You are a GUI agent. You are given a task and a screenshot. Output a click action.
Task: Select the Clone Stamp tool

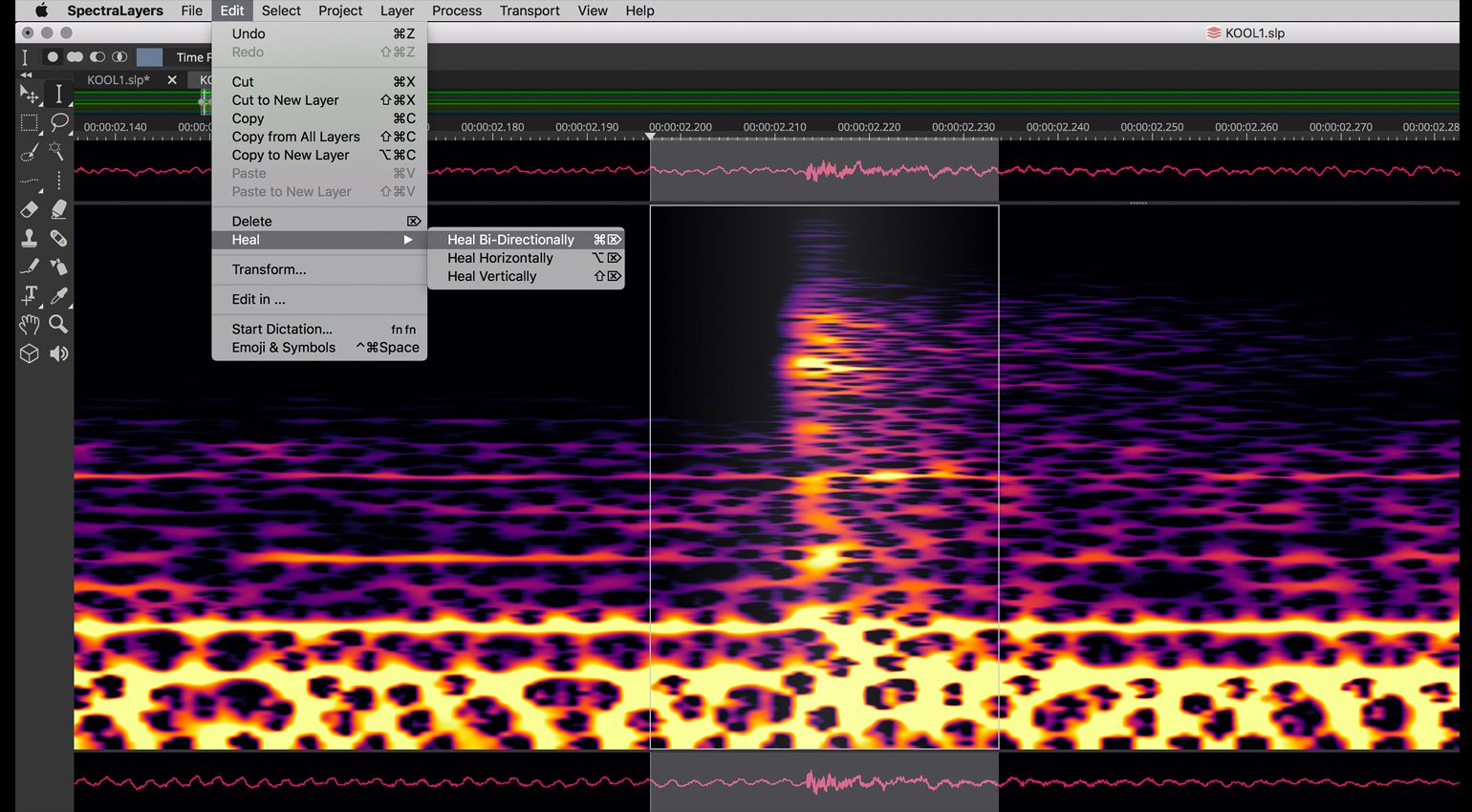pos(30,238)
